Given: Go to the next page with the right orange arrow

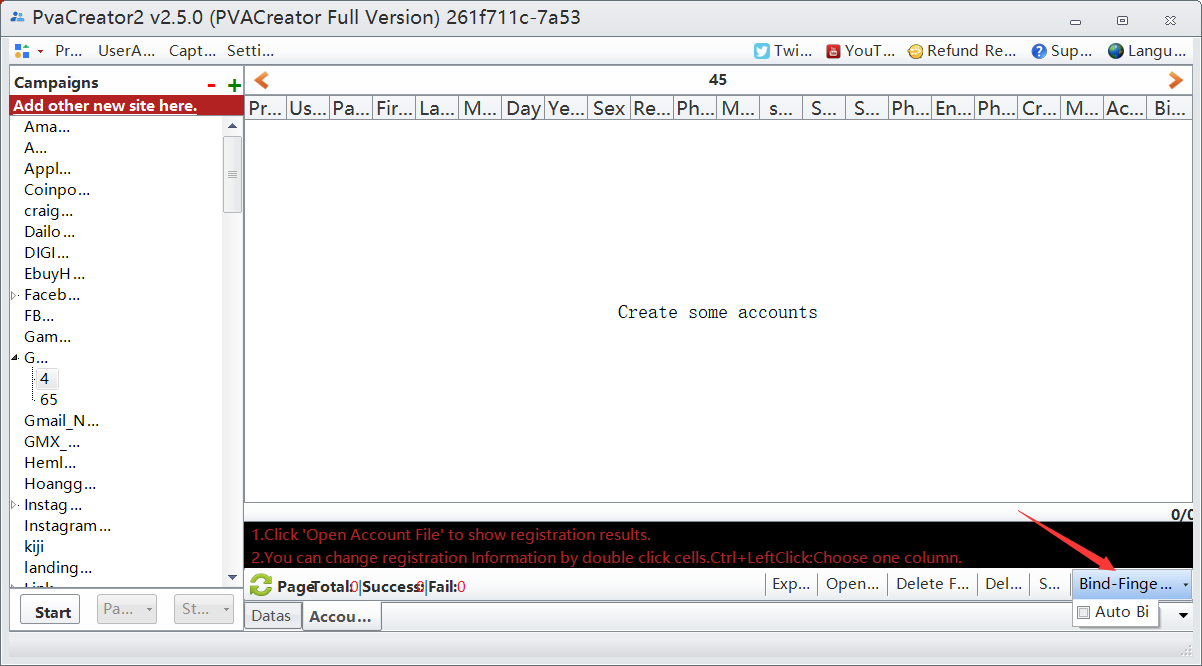Looking at the screenshot, I should click(x=1176, y=80).
